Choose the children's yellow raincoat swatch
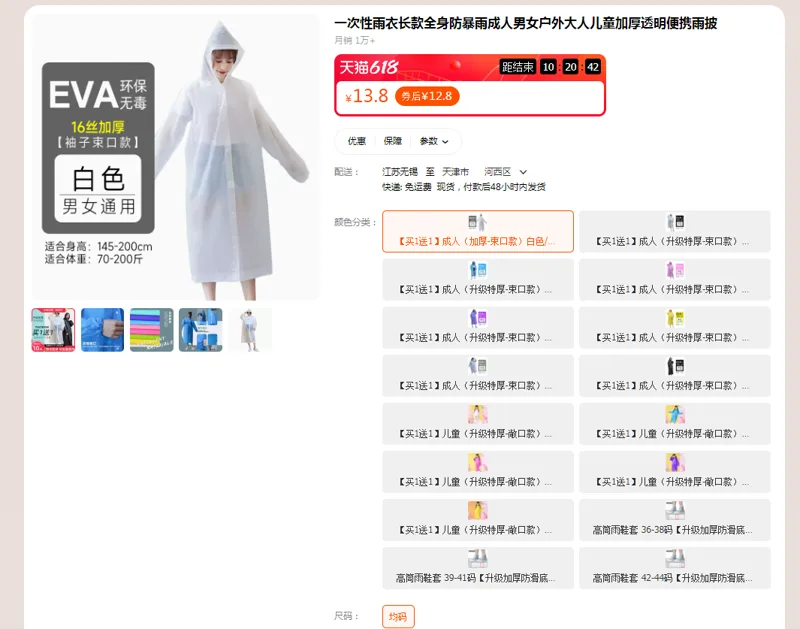The height and width of the screenshot is (629, 800). coord(478,519)
